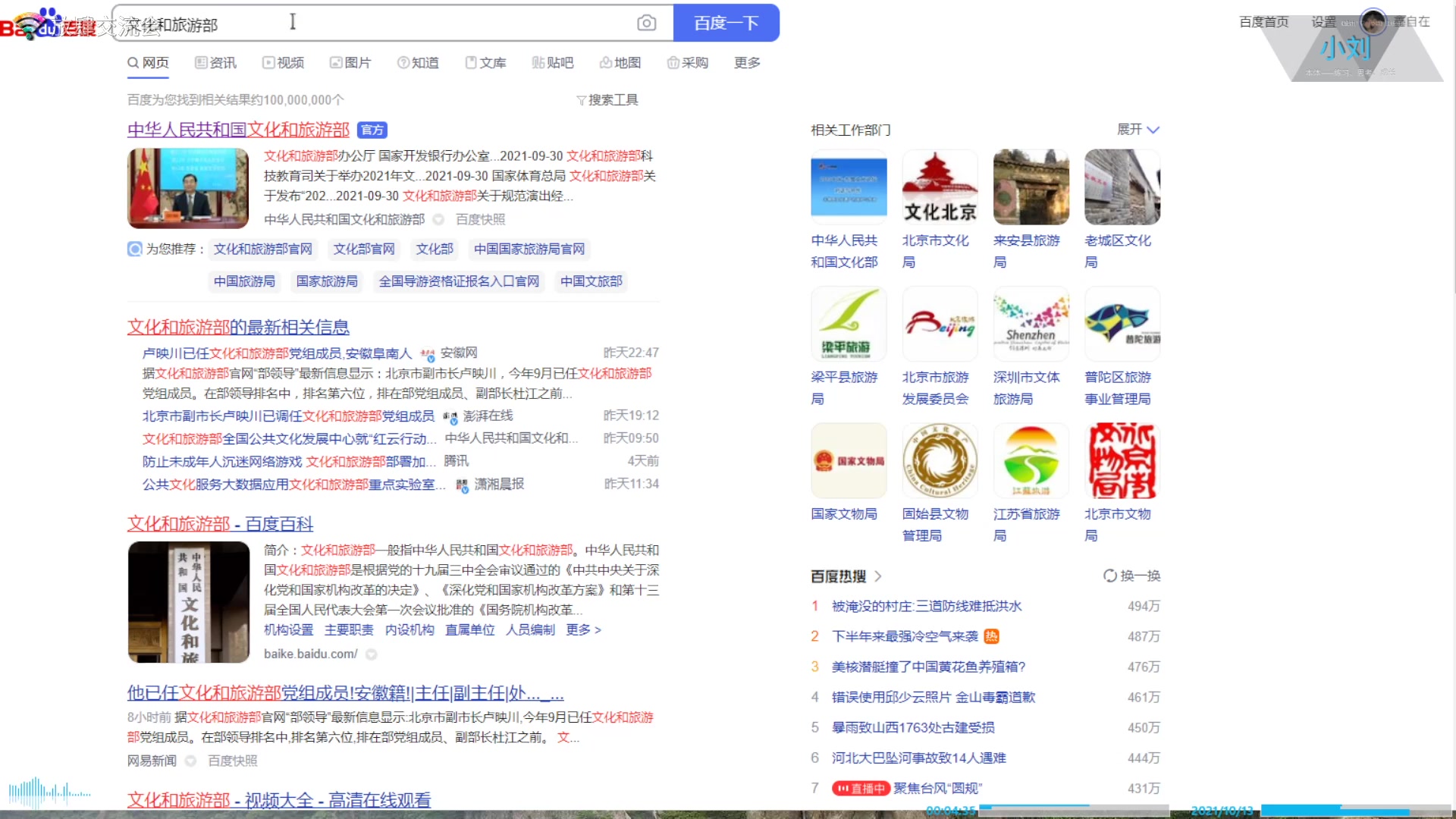Image resolution: width=1456 pixels, height=819 pixels.
Task: Open the 文库 library tab
Action: 485,63
